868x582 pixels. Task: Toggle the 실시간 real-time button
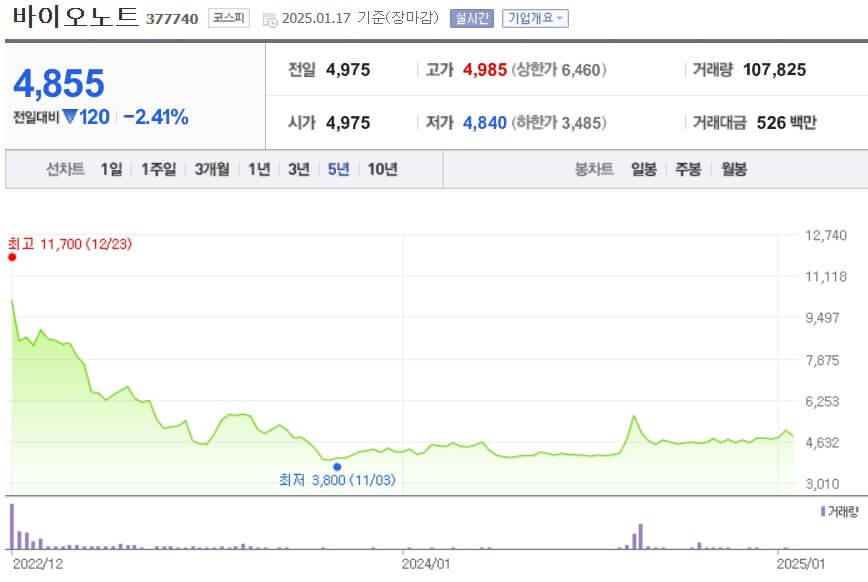coord(472,18)
